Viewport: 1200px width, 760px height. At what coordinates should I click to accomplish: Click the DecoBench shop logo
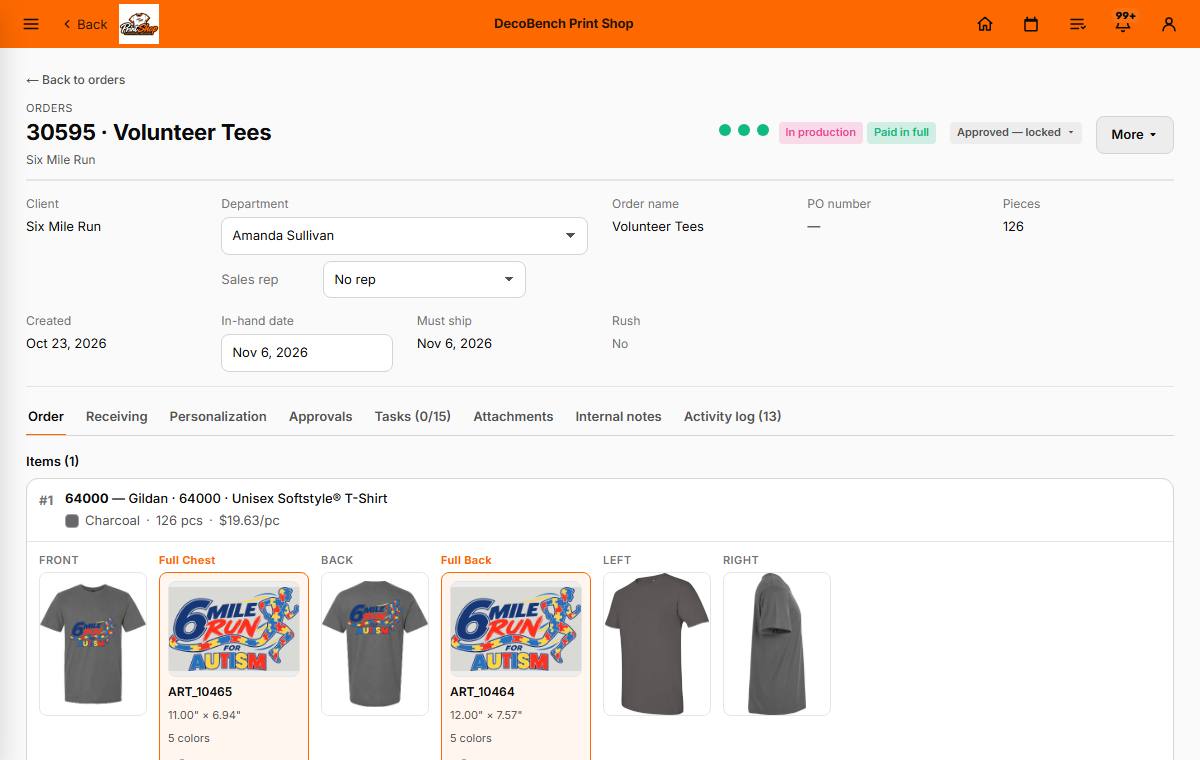click(x=139, y=24)
